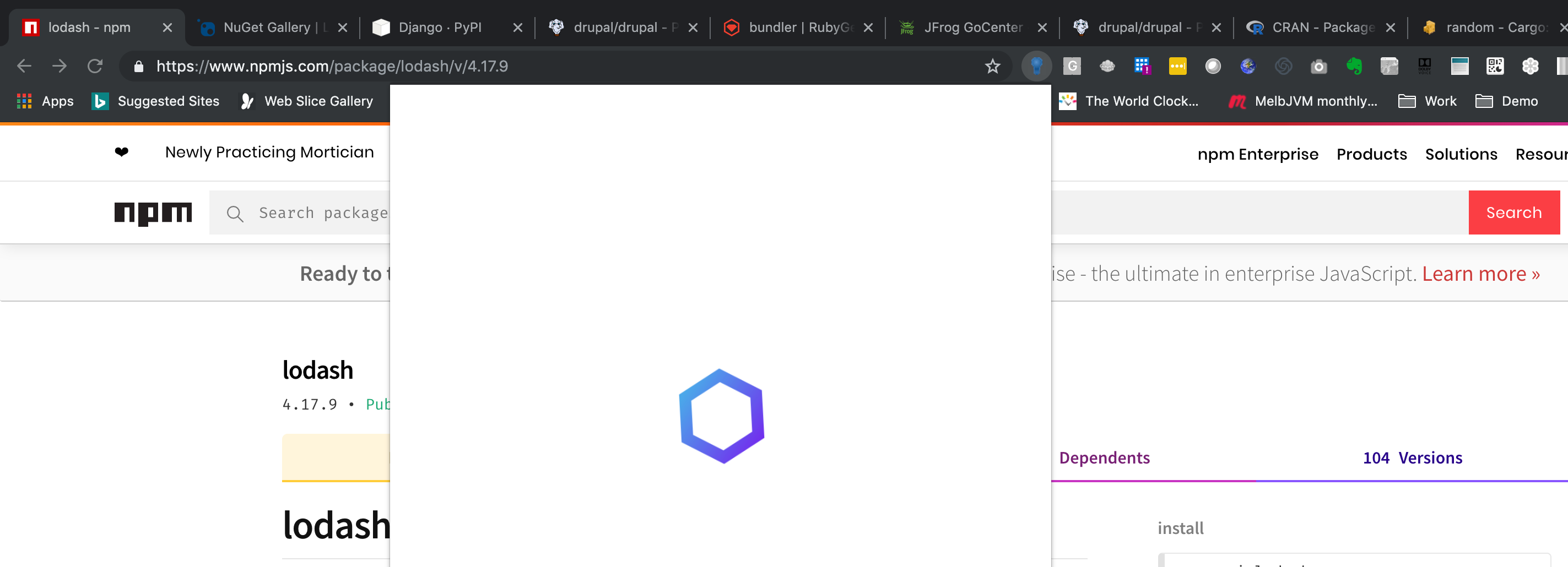This screenshot has height=567, width=1568.
Task: Click the npm logo
Action: 153,213
